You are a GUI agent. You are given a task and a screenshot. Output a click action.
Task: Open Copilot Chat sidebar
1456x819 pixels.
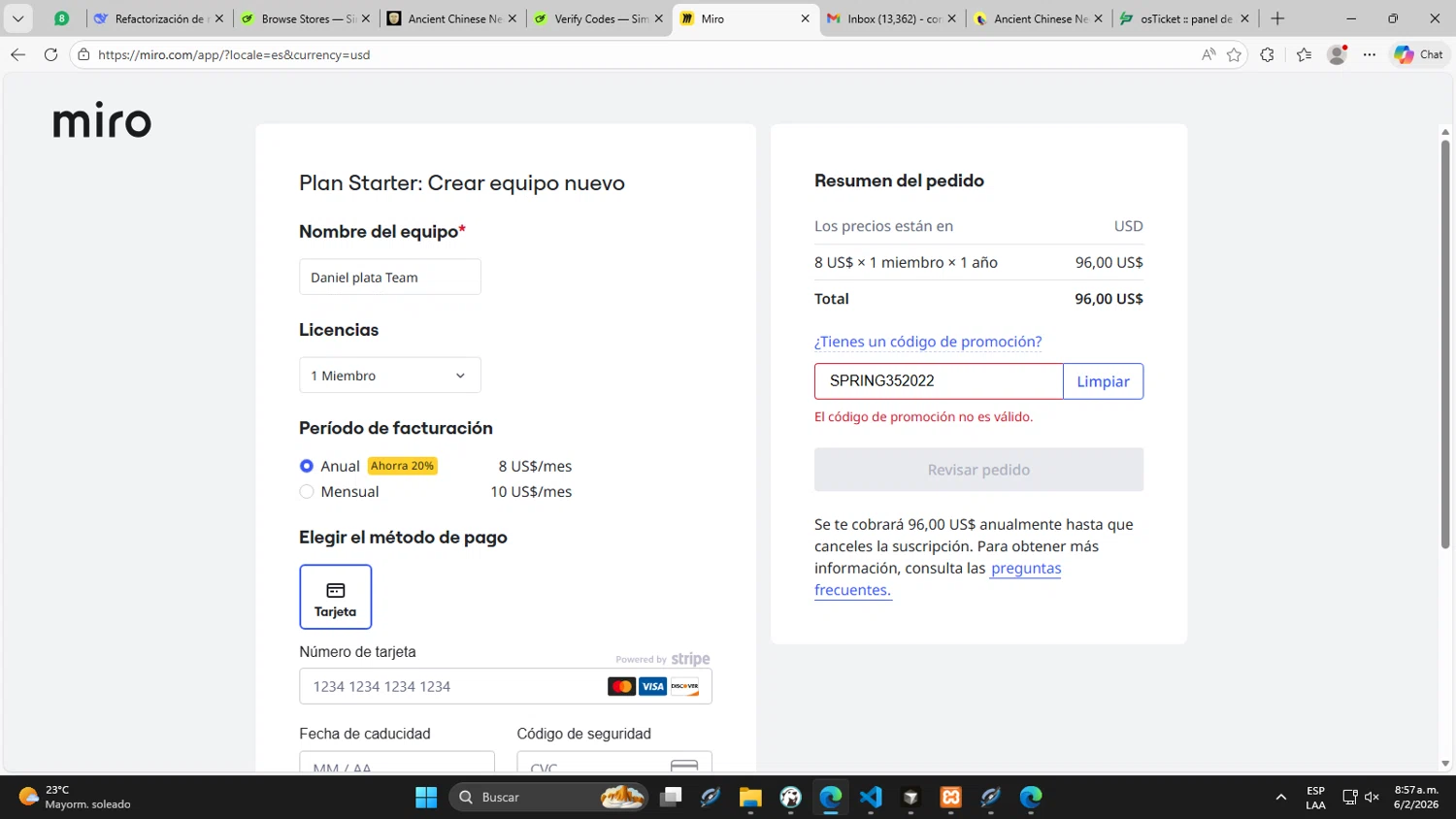click(x=1418, y=54)
